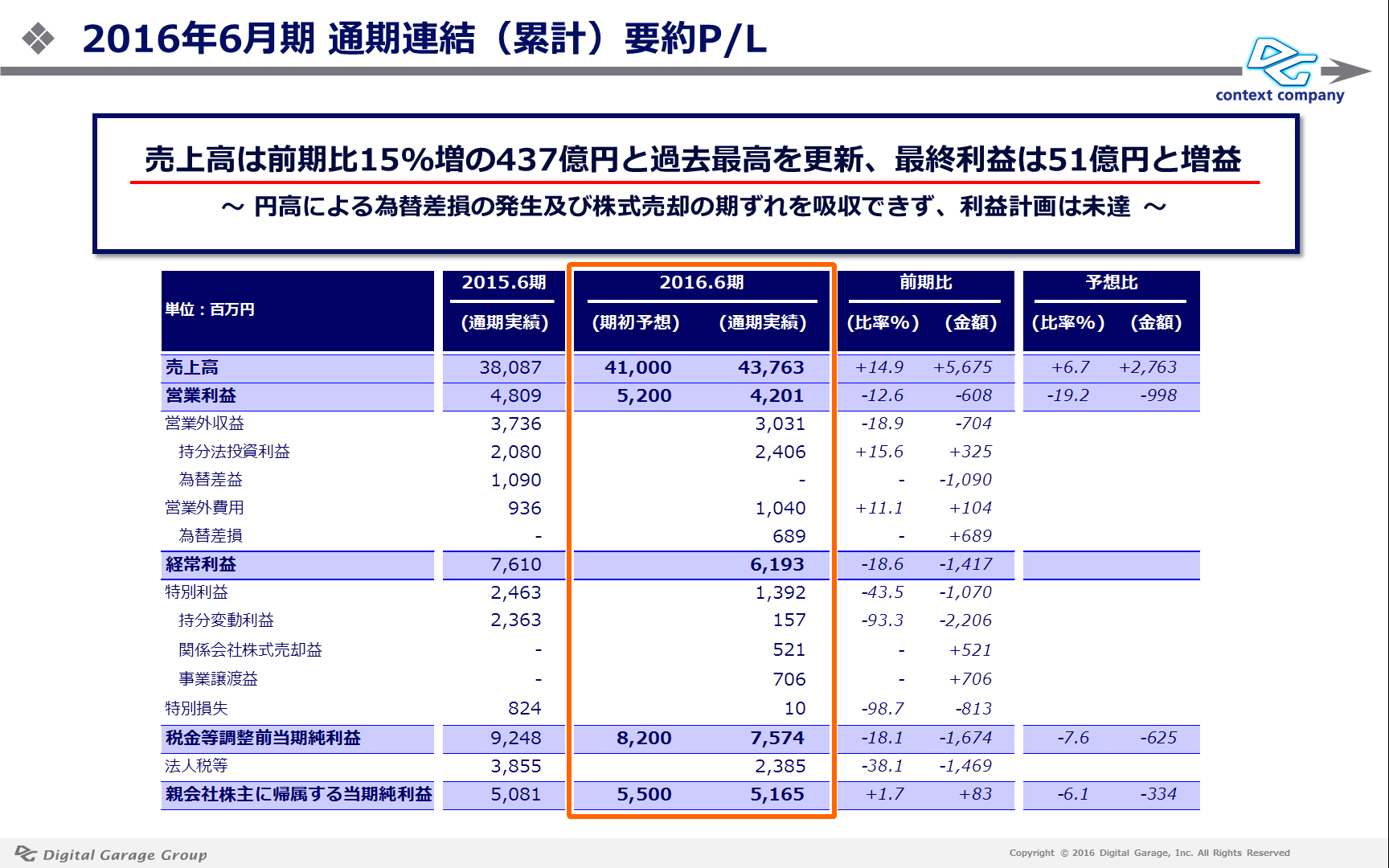
Task: Click the 前期比 column header
Action: click(x=926, y=282)
